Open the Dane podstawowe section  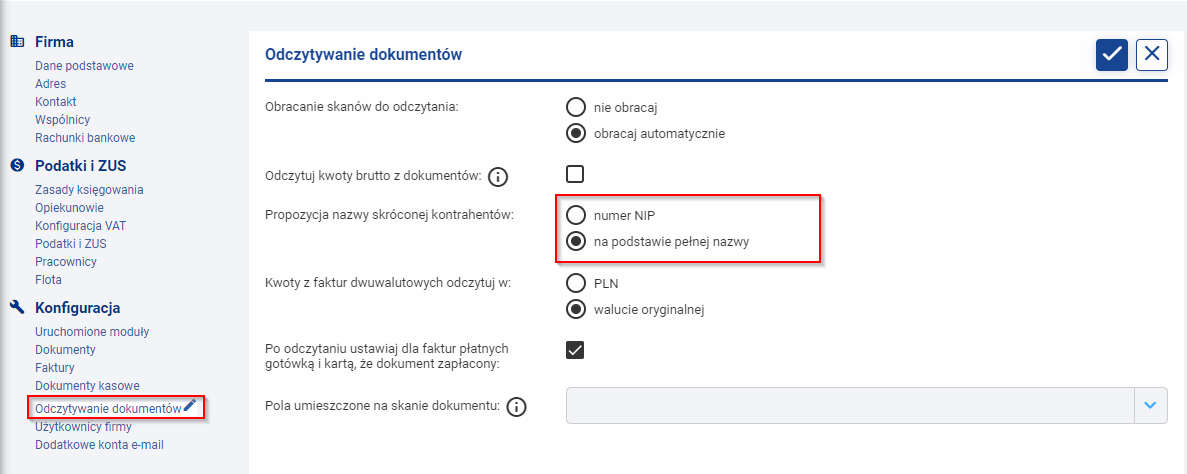(x=84, y=66)
